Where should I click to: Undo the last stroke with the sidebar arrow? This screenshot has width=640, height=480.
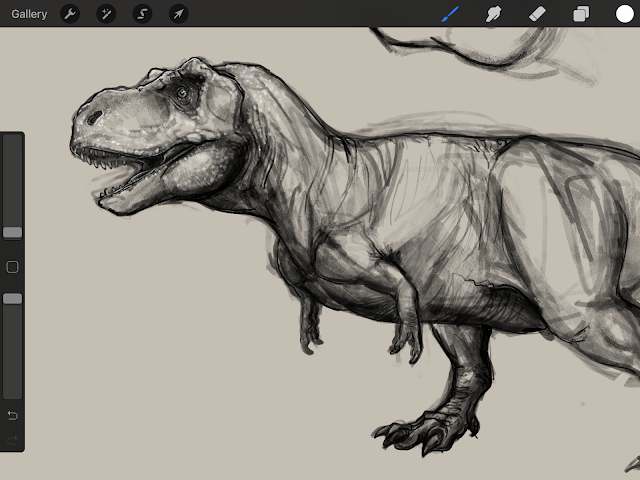pos(12,415)
